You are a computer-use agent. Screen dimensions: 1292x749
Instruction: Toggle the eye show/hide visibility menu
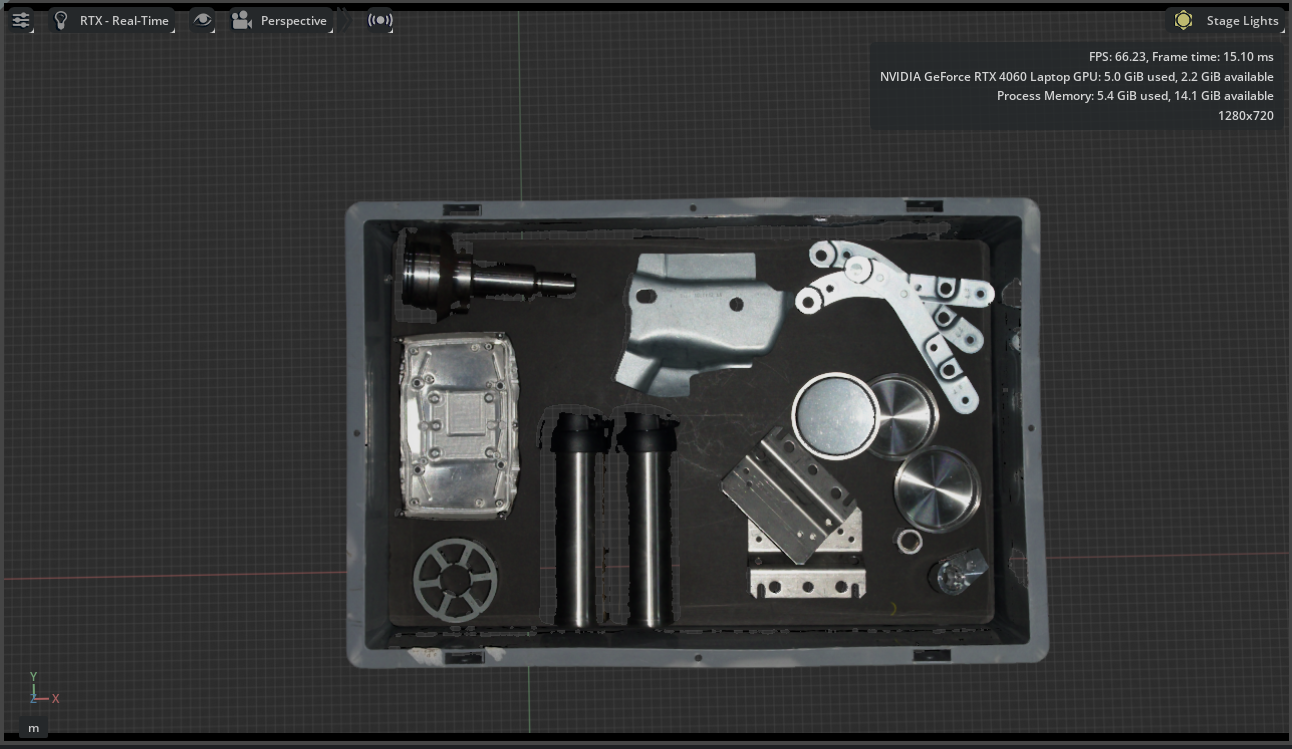click(202, 20)
